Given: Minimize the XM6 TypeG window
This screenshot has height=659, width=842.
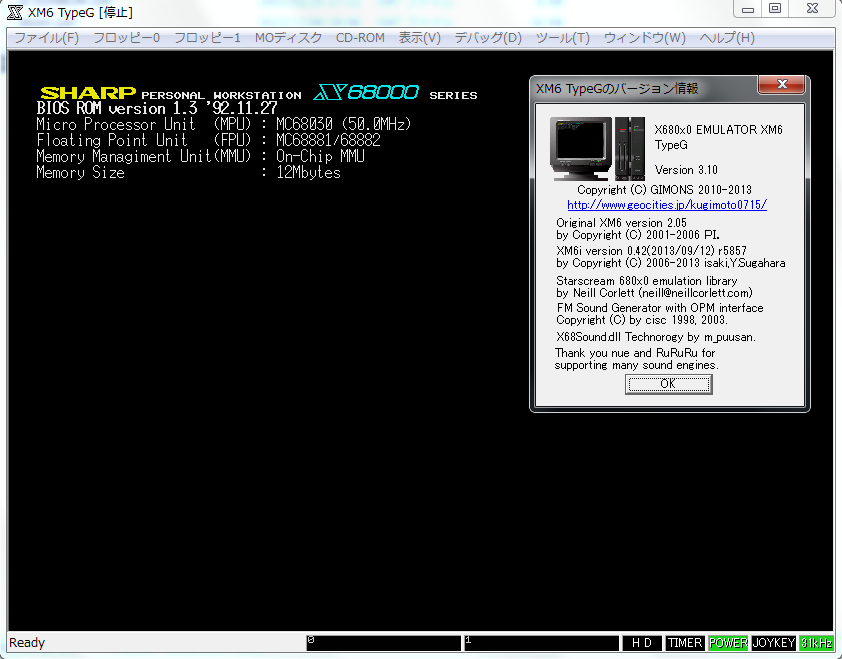Looking at the screenshot, I should tap(748, 9).
